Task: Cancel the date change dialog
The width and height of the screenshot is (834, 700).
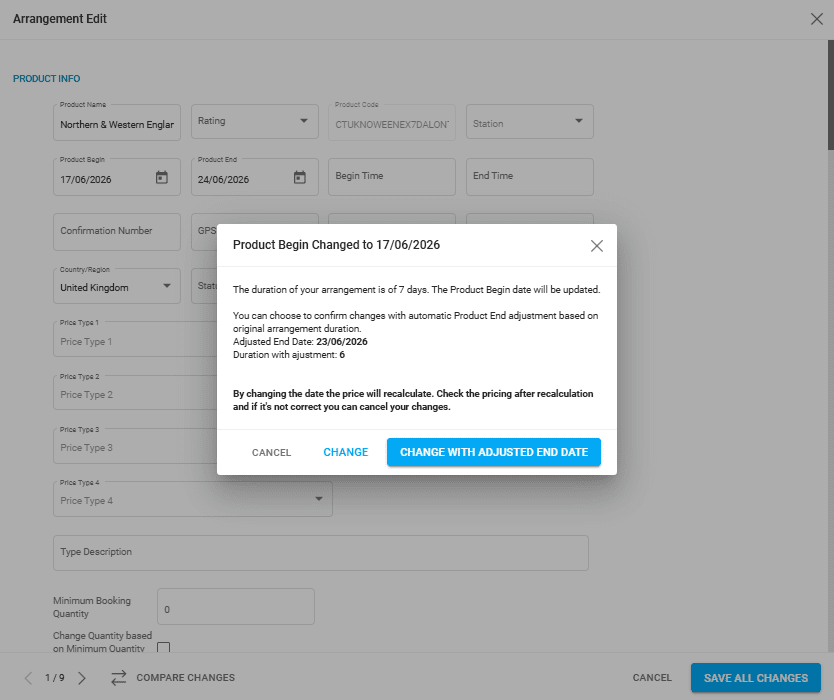Action: tap(271, 453)
